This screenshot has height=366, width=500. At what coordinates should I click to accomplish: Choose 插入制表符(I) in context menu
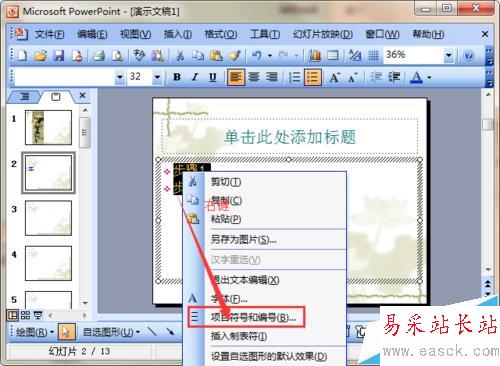click(x=265, y=336)
